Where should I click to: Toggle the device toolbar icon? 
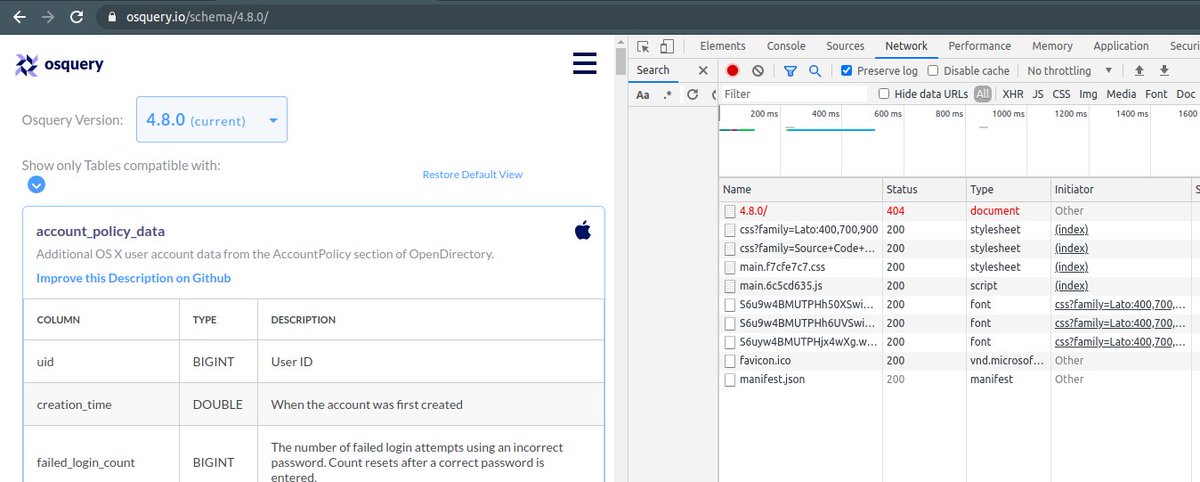click(x=667, y=46)
